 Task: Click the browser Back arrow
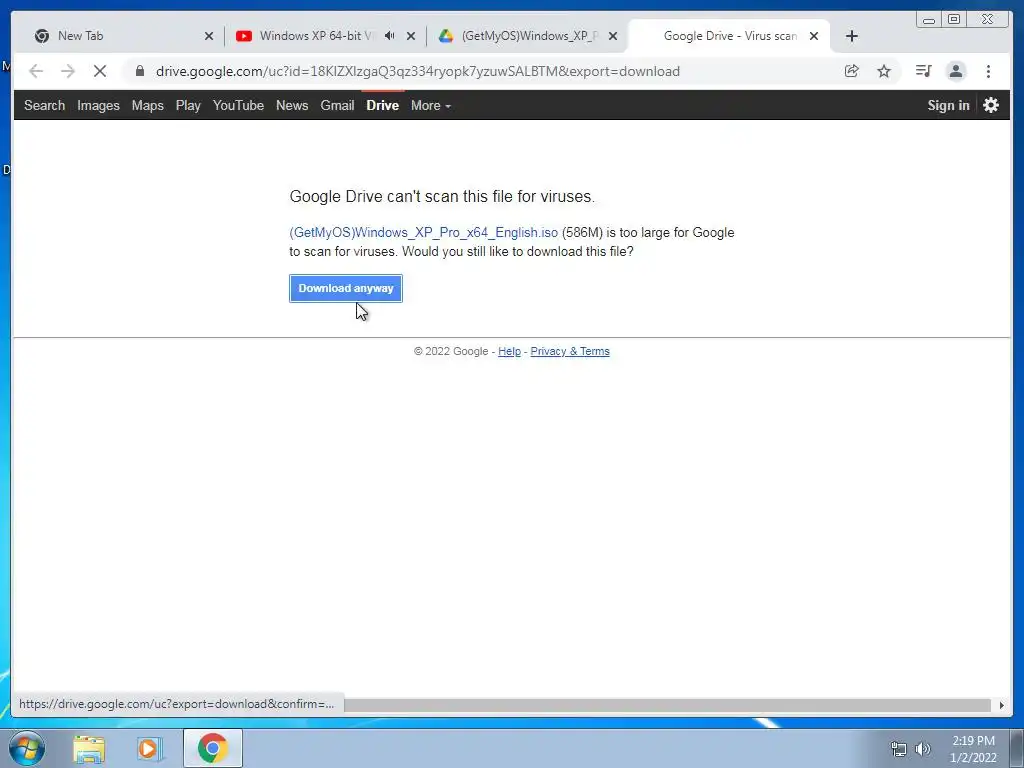(36, 71)
